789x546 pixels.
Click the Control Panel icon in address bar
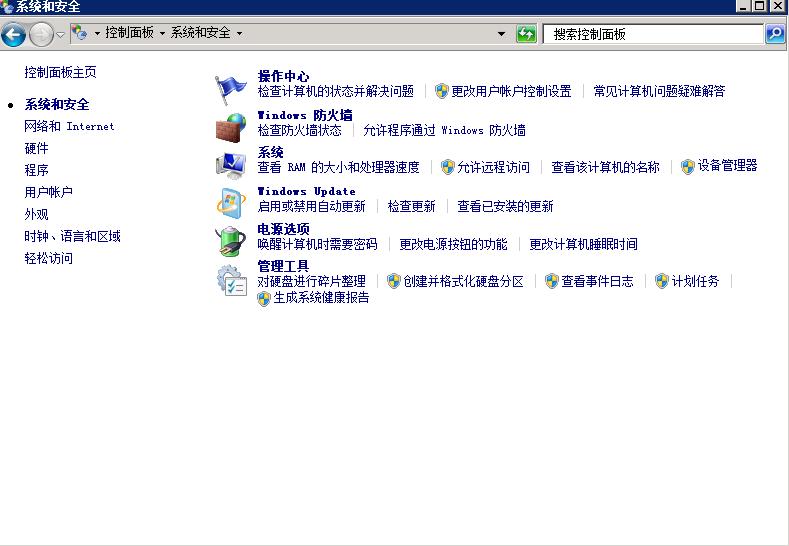coord(79,33)
